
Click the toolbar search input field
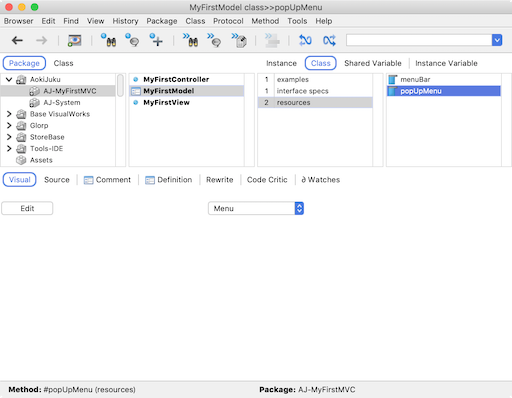point(419,40)
